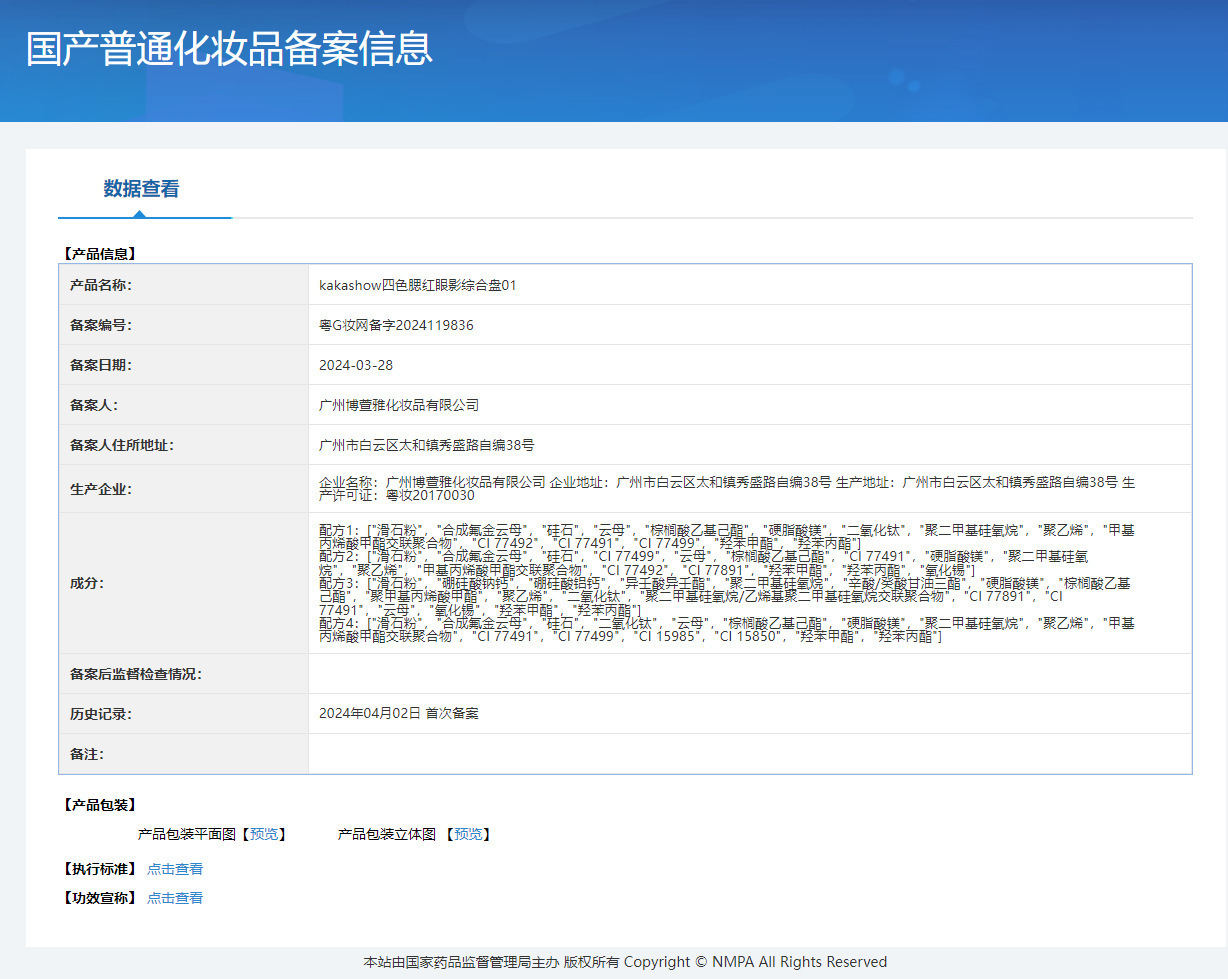This screenshot has width=1228, height=979.
Task: Click the history entry 2024年04月02日 首次备案
Action: pos(398,713)
